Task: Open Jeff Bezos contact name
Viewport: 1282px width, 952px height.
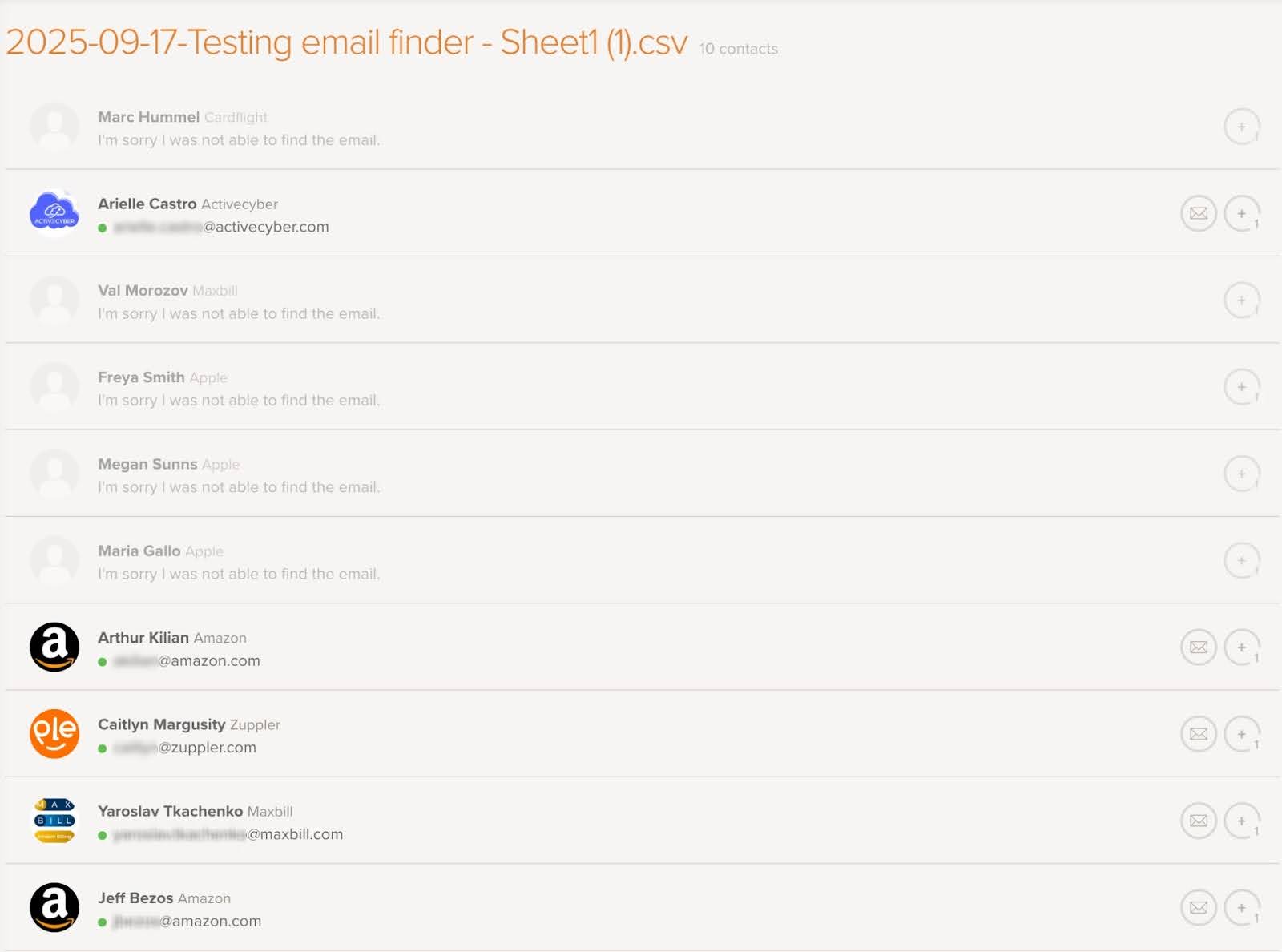Action: click(135, 898)
